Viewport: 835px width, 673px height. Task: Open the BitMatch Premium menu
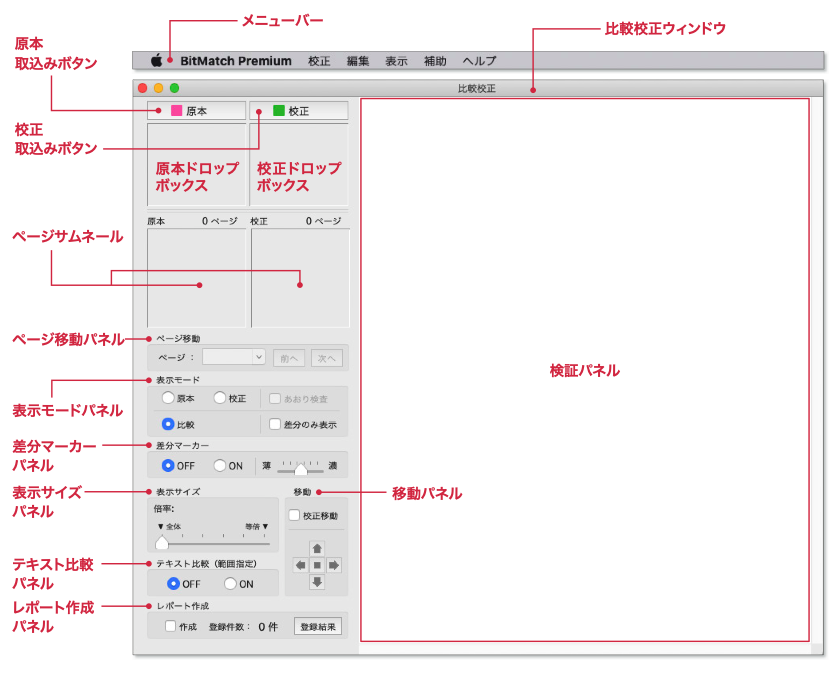click(x=235, y=61)
